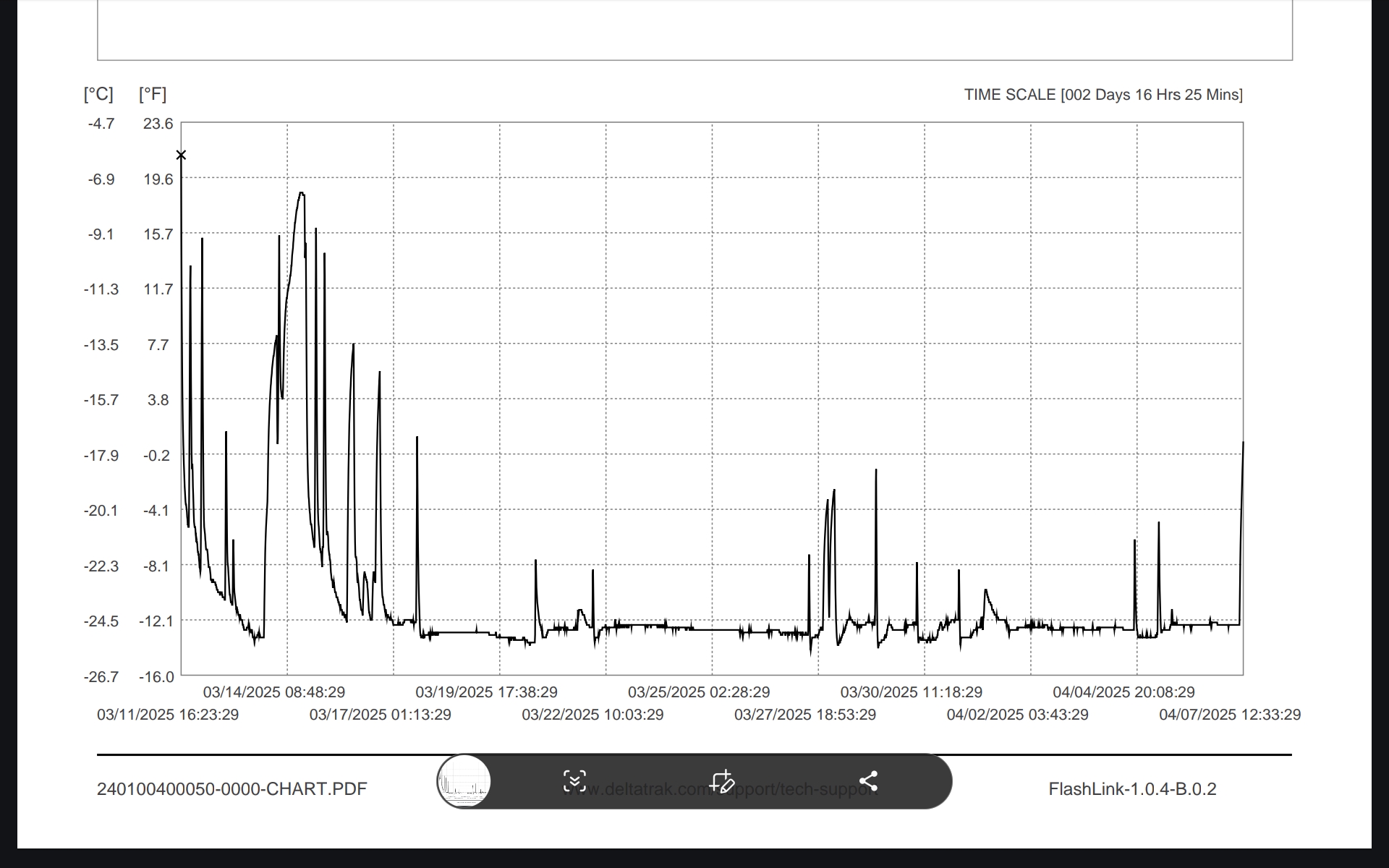Click the -11.3 Celsius axis value
The width and height of the screenshot is (1389, 868).
(101, 289)
